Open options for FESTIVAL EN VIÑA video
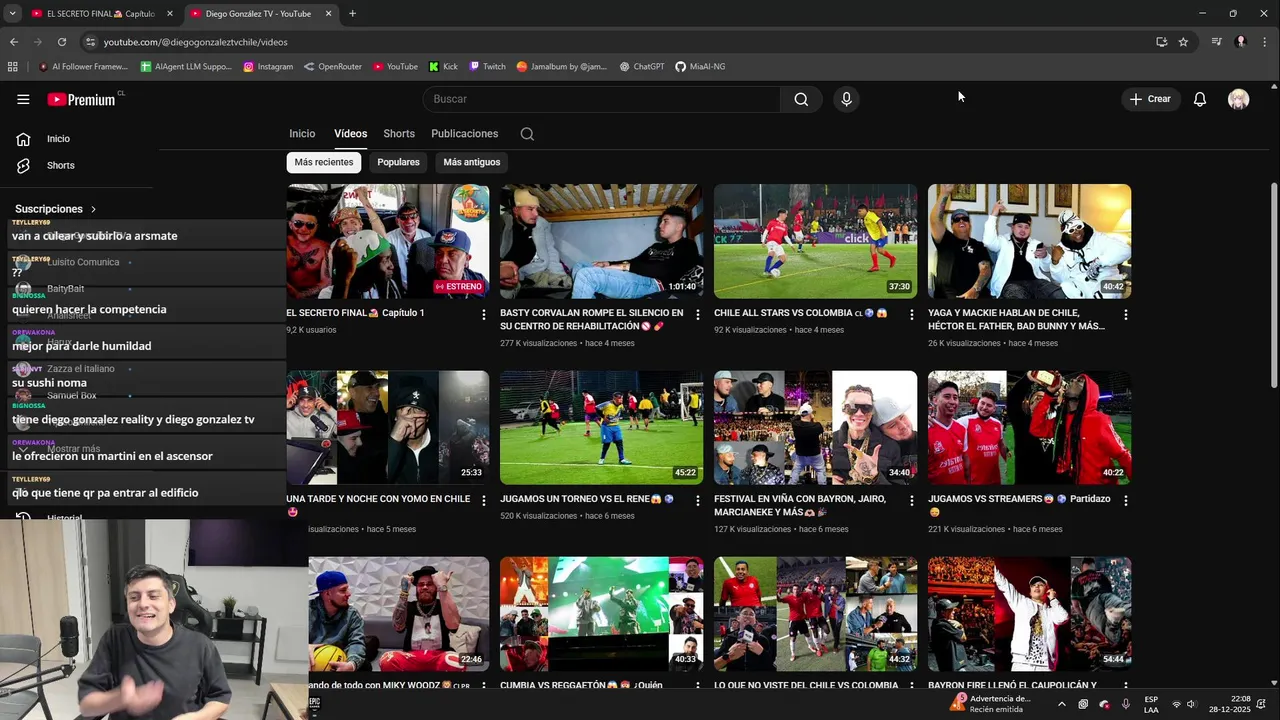1280x720 pixels. [912, 500]
